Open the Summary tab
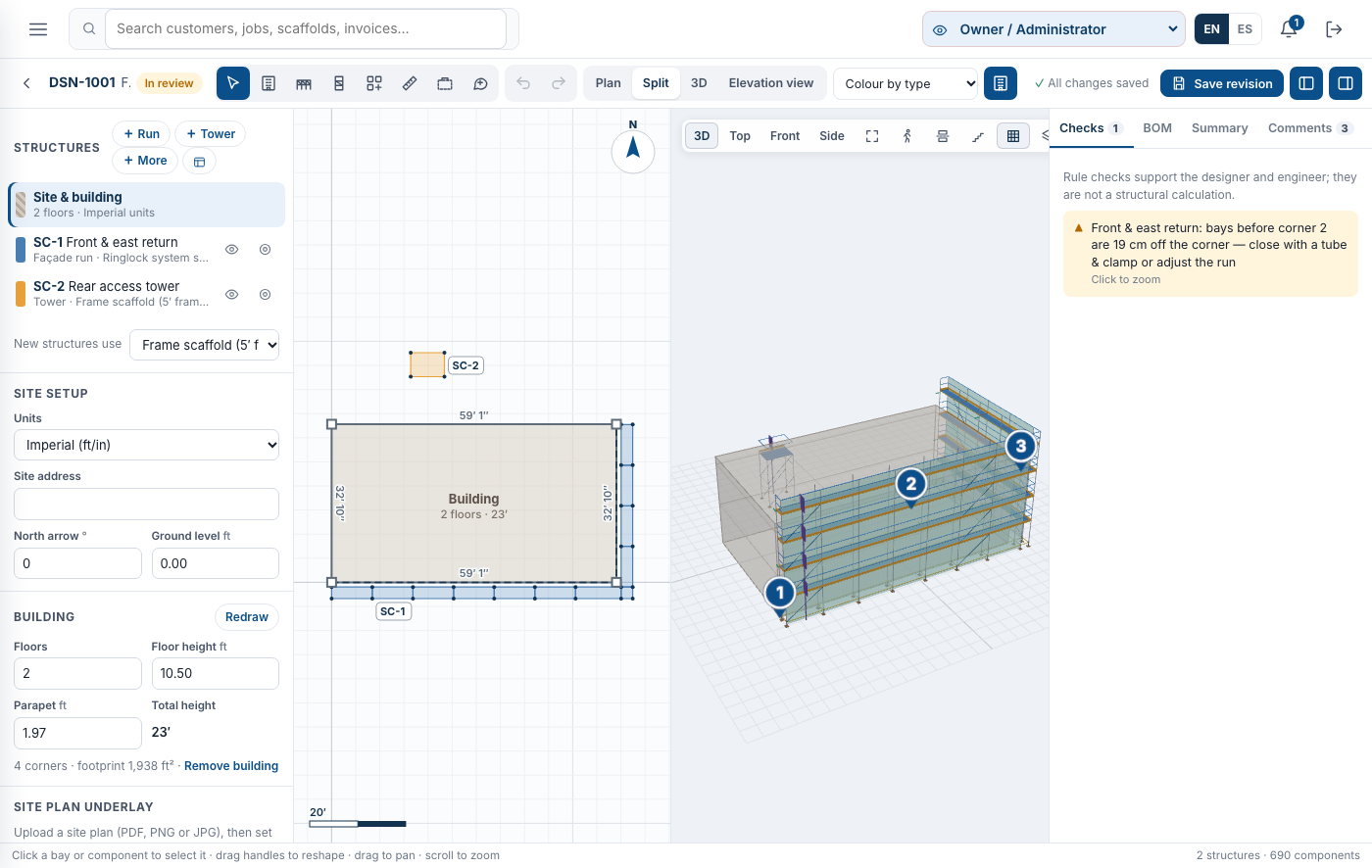 (1219, 128)
